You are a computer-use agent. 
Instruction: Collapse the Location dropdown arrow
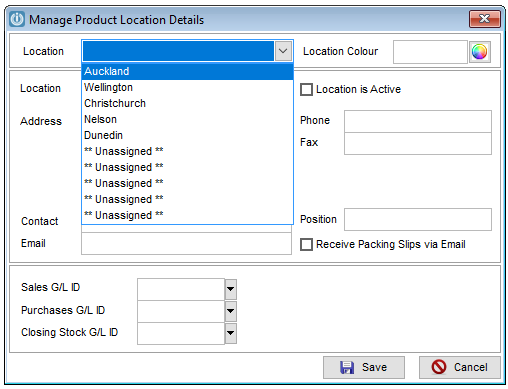point(283,51)
